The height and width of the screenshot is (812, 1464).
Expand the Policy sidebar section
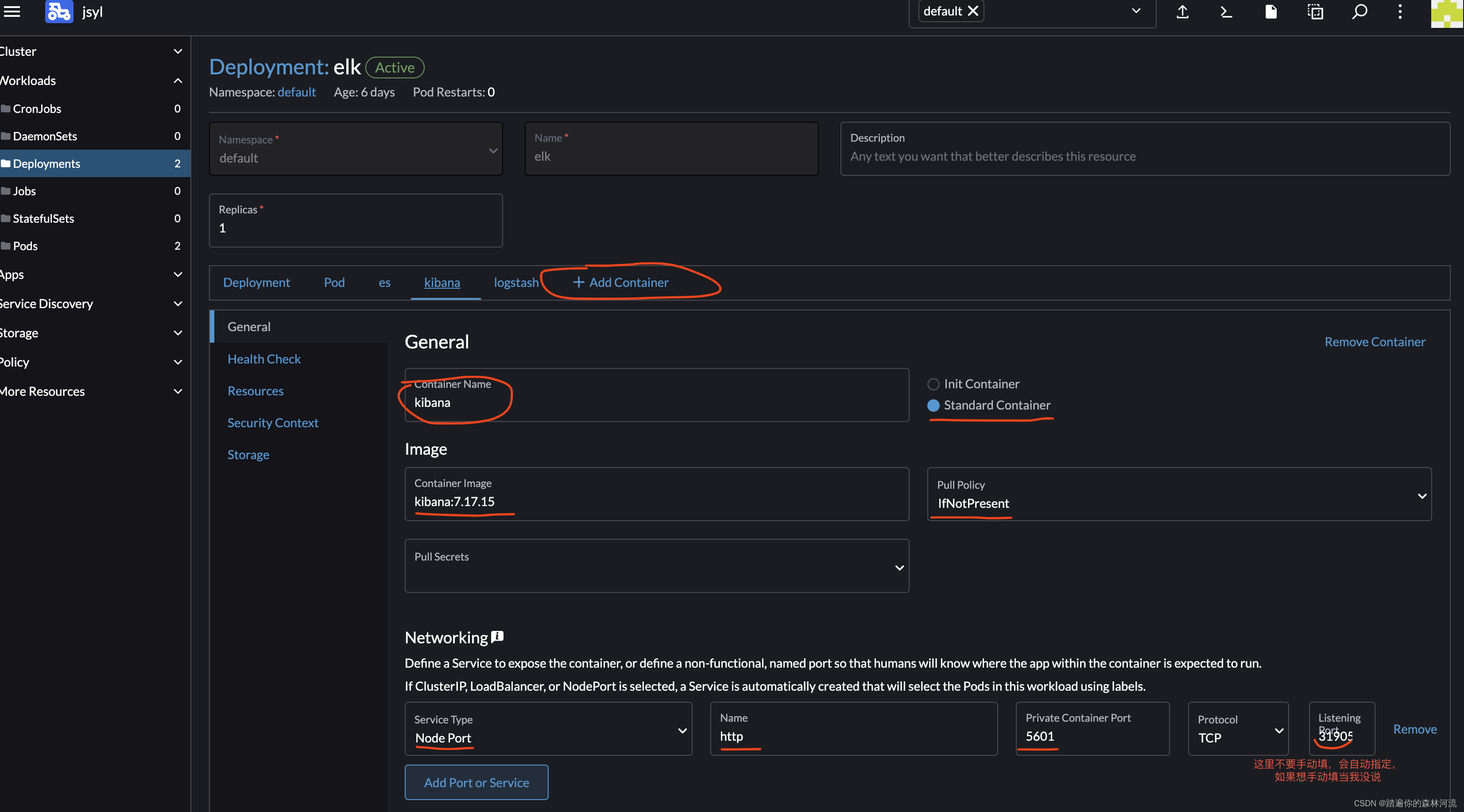coord(178,362)
